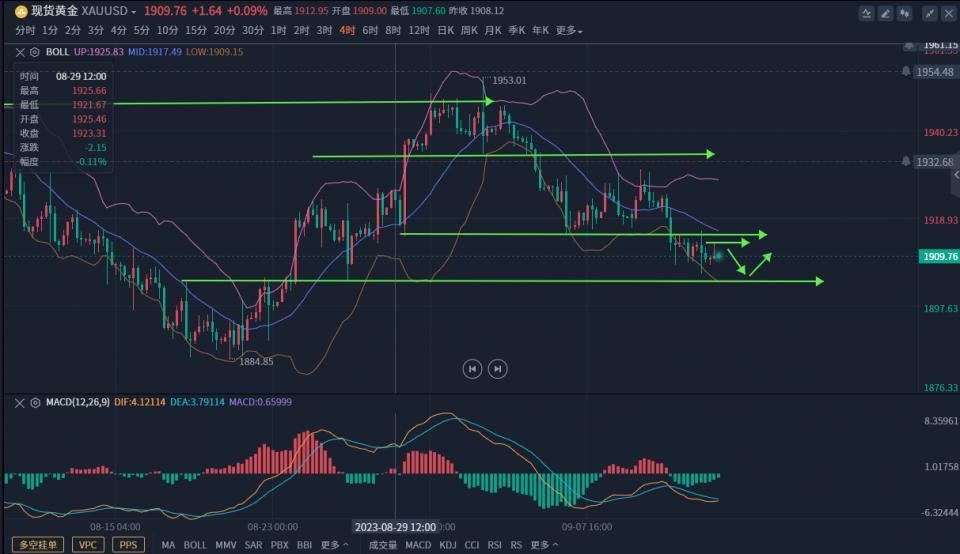960x554 pixels.
Task: Switch to 日K daily chart
Action: point(446,30)
